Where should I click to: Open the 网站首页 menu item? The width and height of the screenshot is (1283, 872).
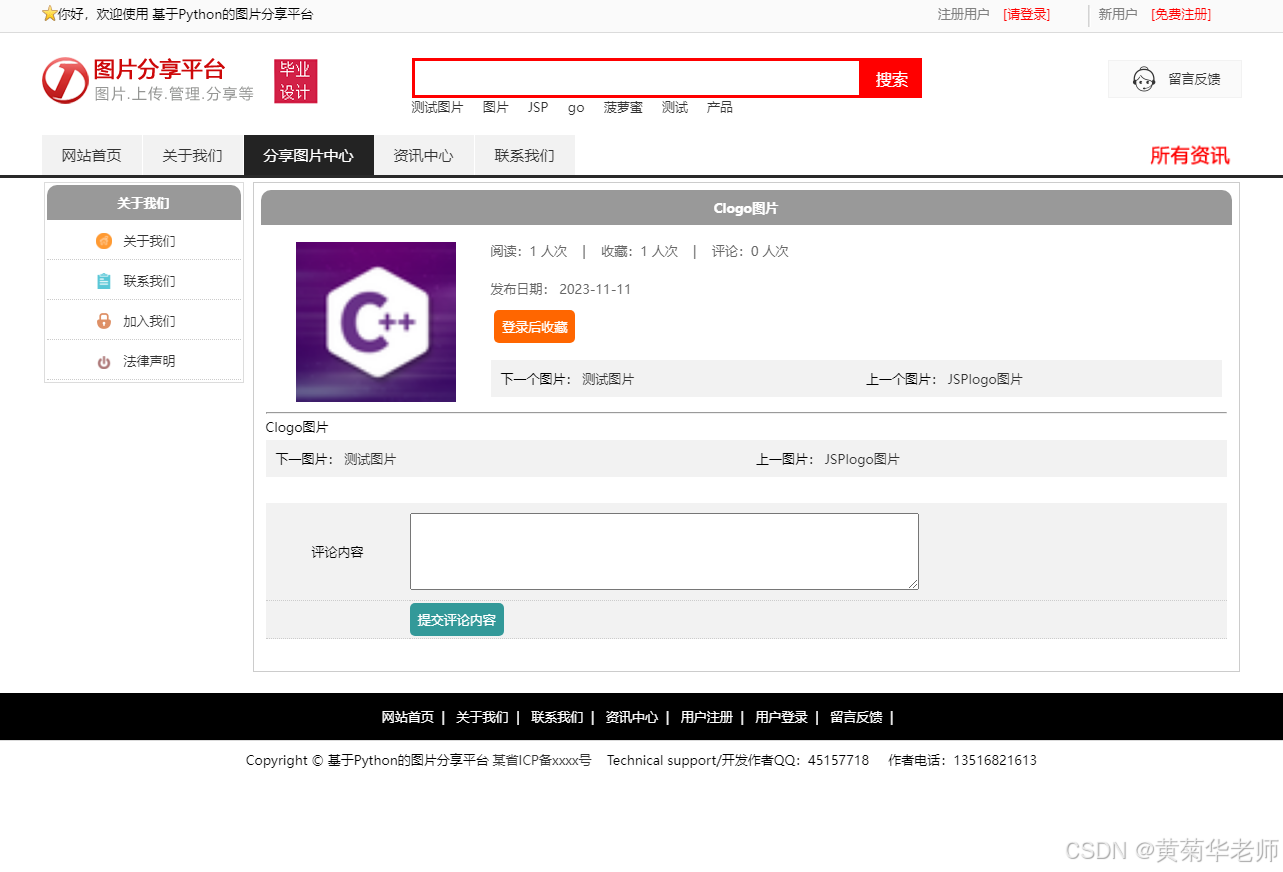tap(92, 155)
